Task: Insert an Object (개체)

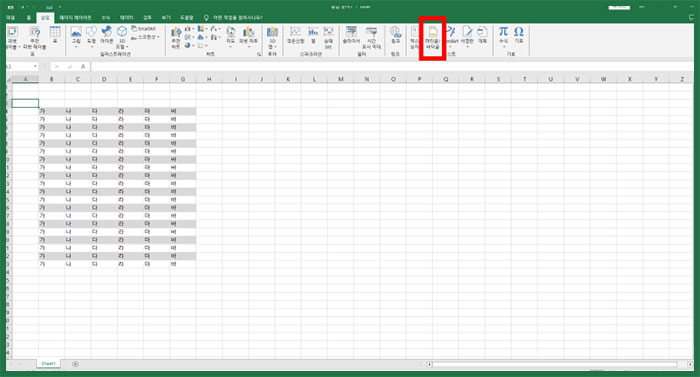Action: click(x=482, y=35)
